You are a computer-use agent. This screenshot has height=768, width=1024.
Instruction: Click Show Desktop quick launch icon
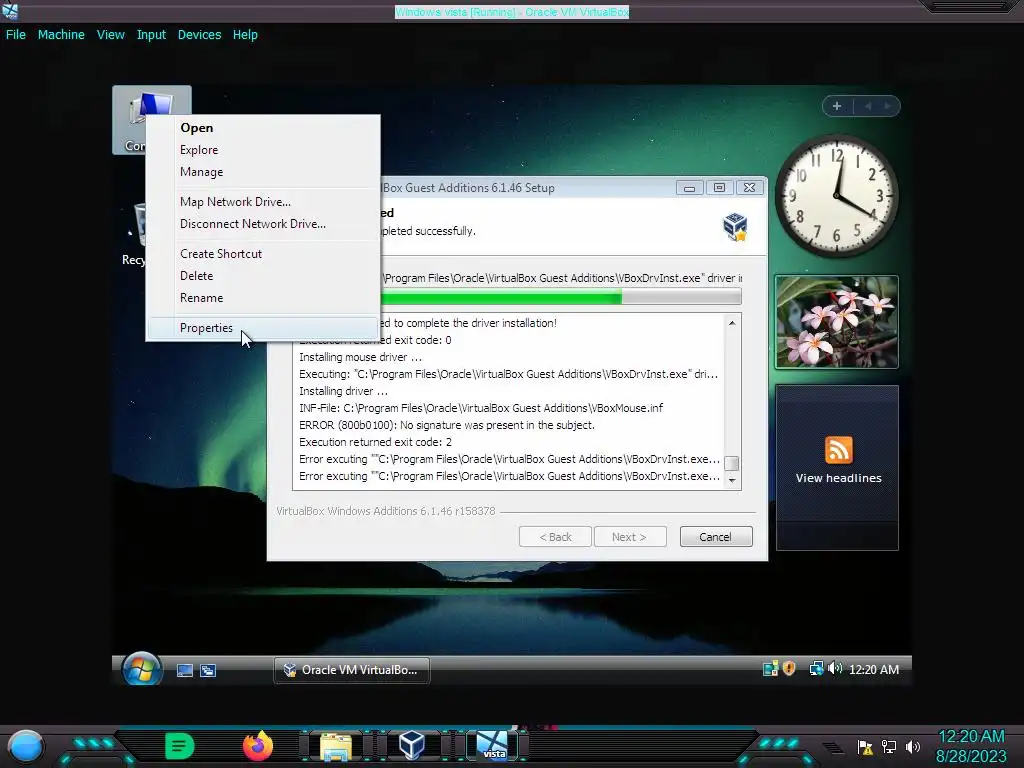click(185, 670)
